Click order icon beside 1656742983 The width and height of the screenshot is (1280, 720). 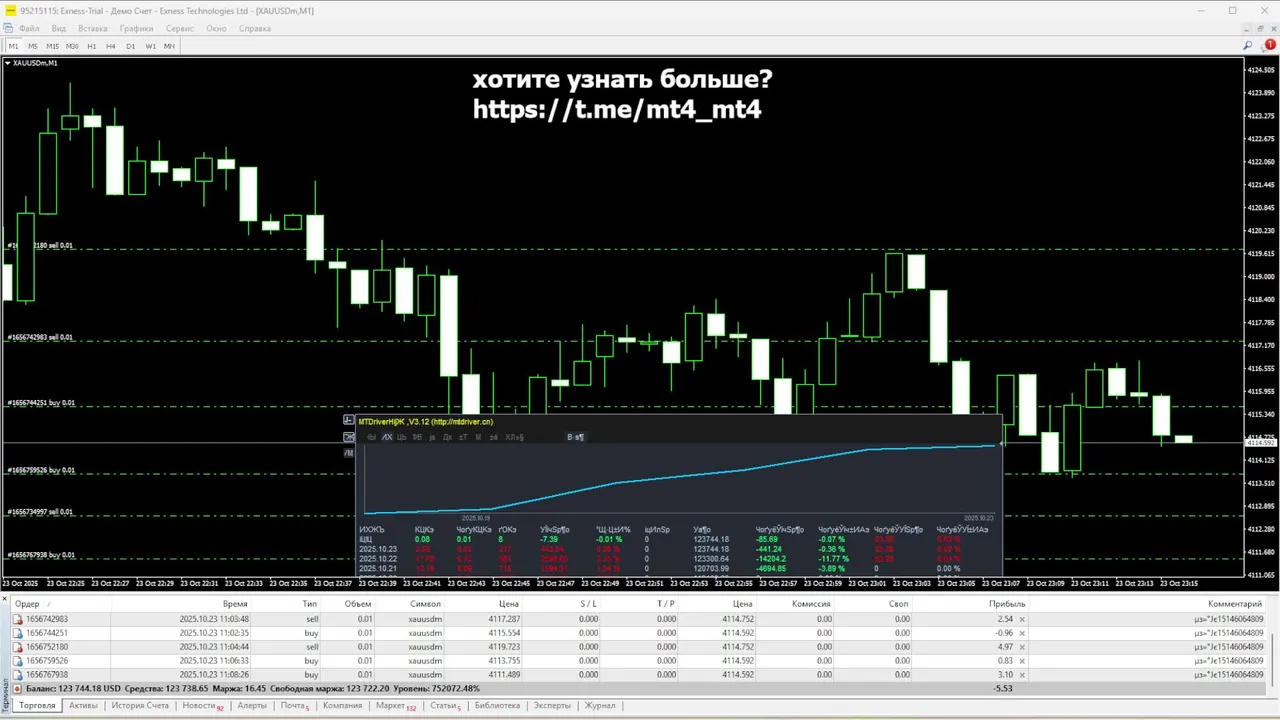click(18, 619)
